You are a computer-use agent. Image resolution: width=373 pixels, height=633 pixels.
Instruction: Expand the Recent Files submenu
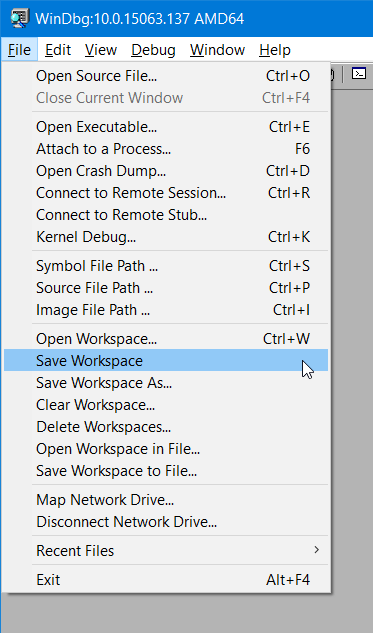(166, 551)
